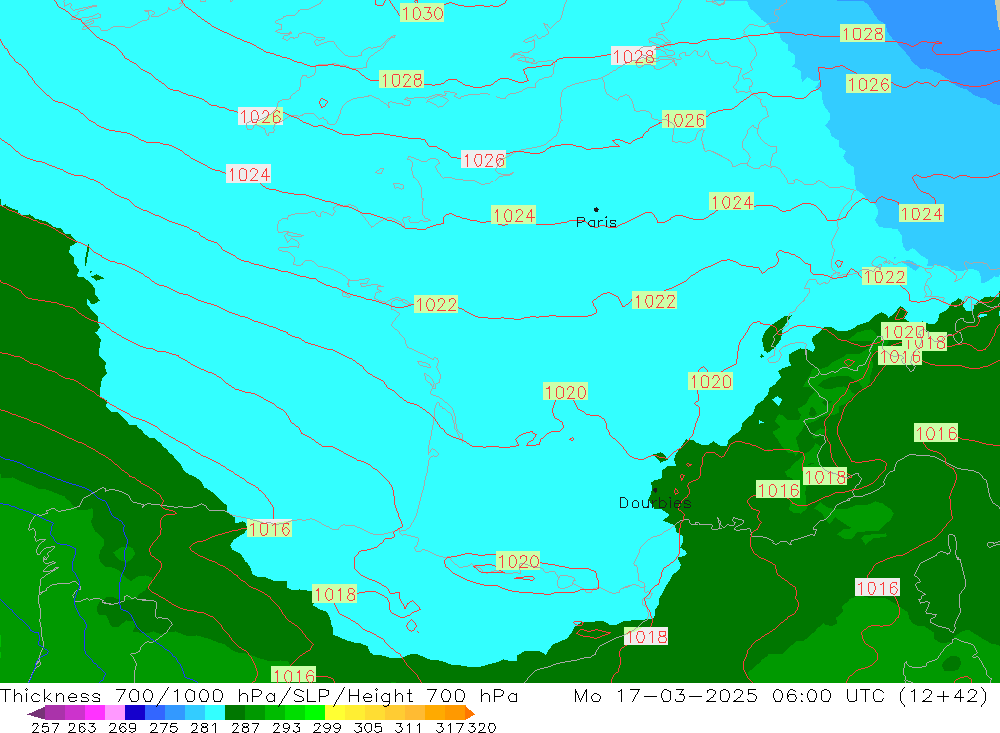The width and height of the screenshot is (1000, 733).
Task: Click the legend value 263
Action: [x=82, y=727]
